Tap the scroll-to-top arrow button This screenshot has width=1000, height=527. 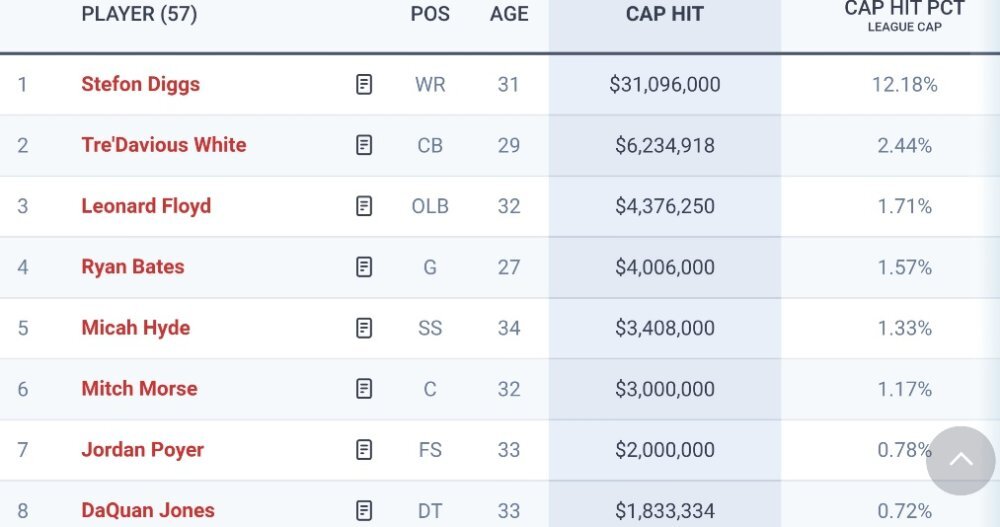point(960,461)
